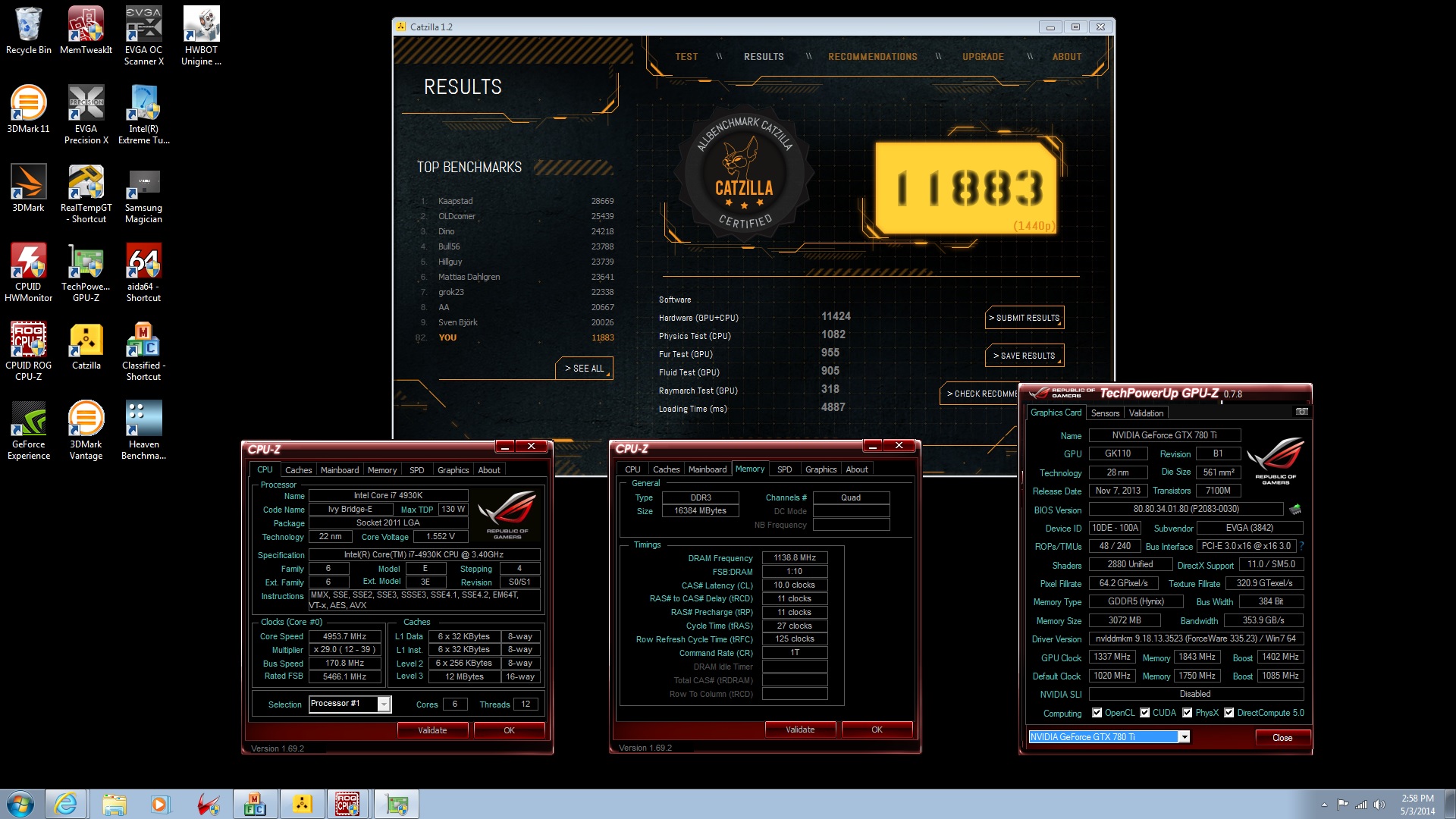Screen dimensions: 1456x819
Task: Open Validation tab in GPU-Z
Action: click(1146, 413)
